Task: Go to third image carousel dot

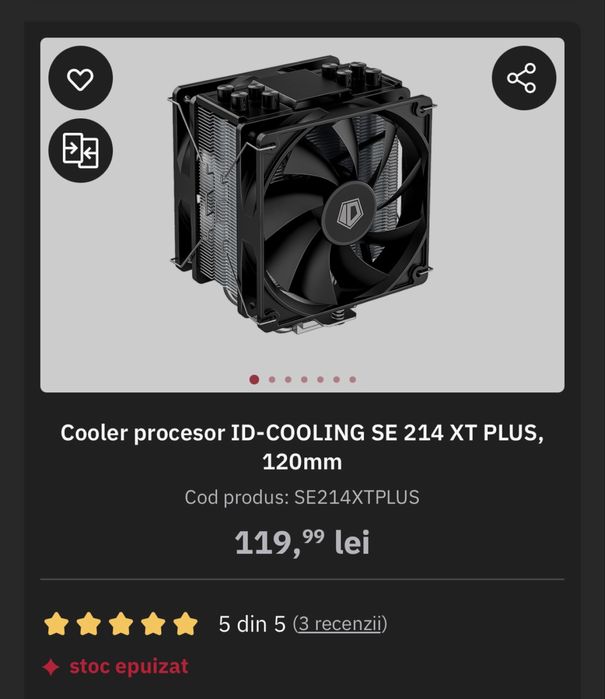Action: (x=288, y=379)
